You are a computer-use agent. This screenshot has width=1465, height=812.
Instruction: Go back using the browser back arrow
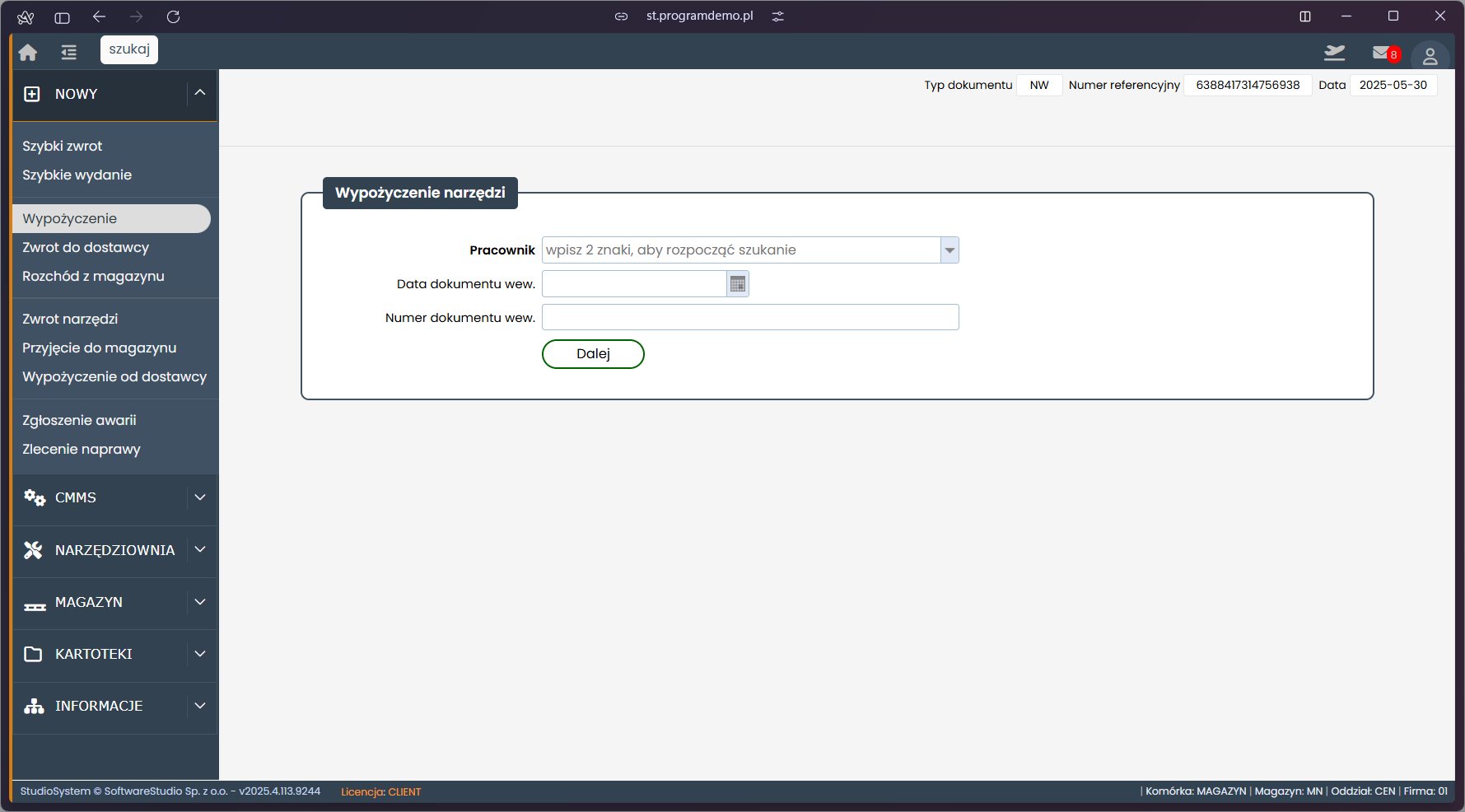[x=100, y=17]
